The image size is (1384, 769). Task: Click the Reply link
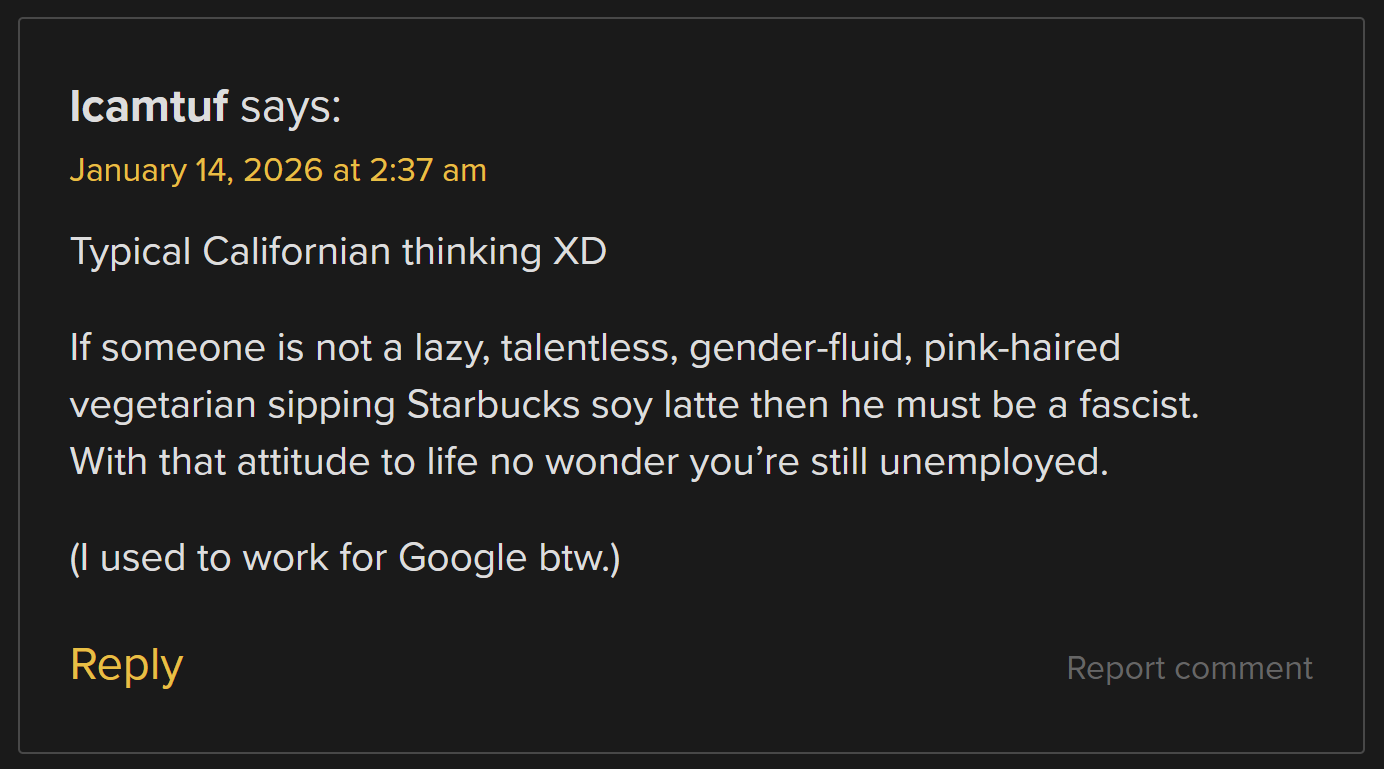(126, 665)
